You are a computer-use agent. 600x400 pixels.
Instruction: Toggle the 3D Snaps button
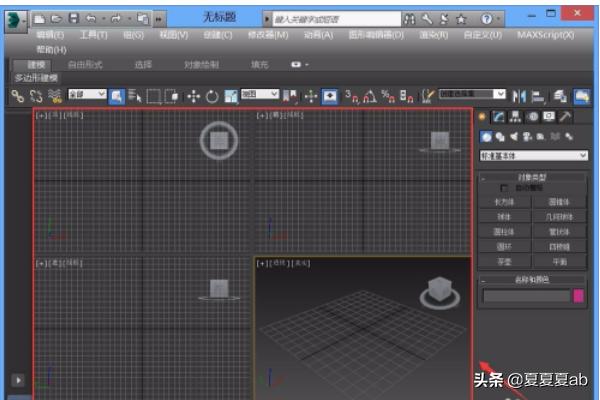click(352, 96)
